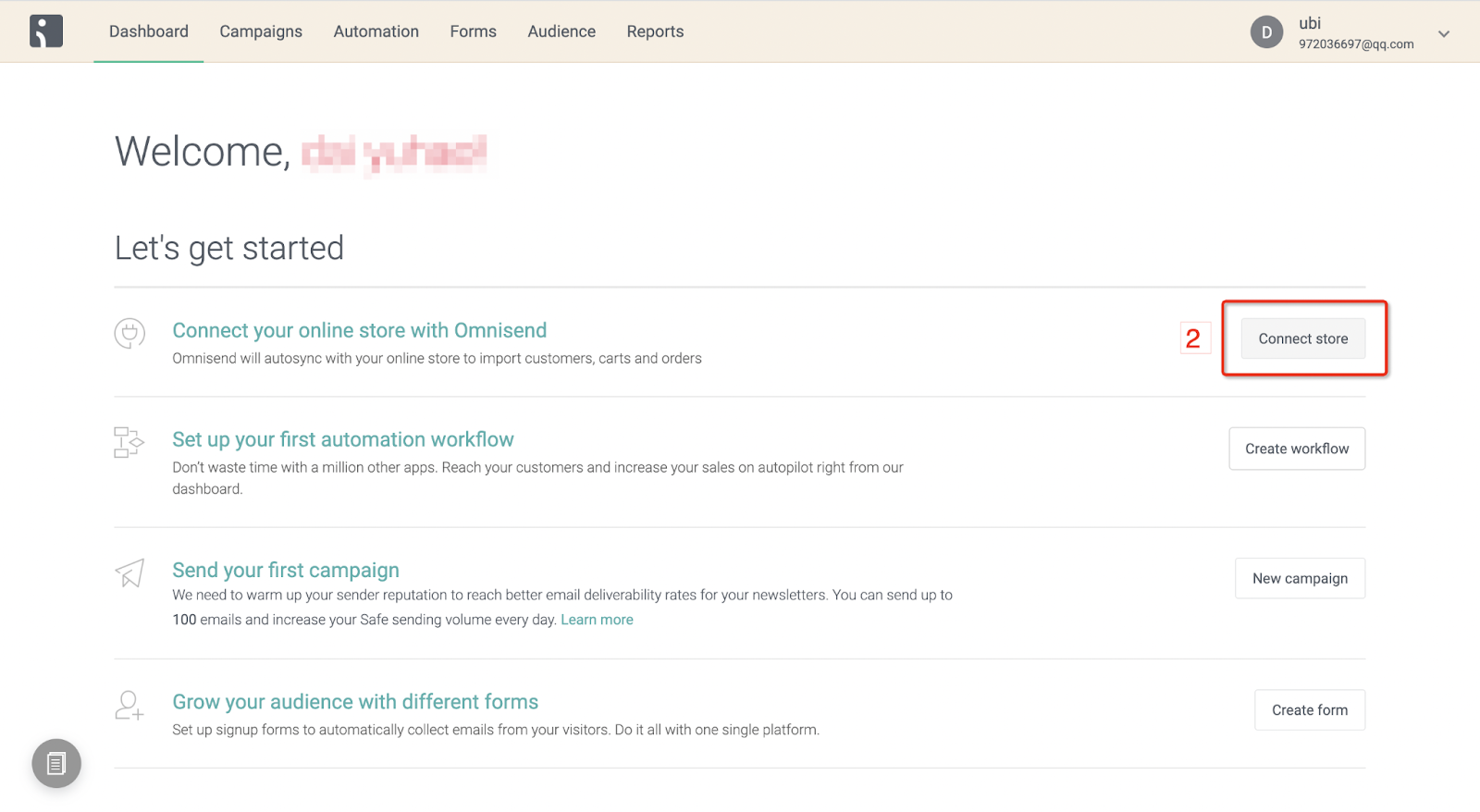Click the workflow diagram icon
The height and width of the screenshot is (812, 1480).
pos(129,442)
